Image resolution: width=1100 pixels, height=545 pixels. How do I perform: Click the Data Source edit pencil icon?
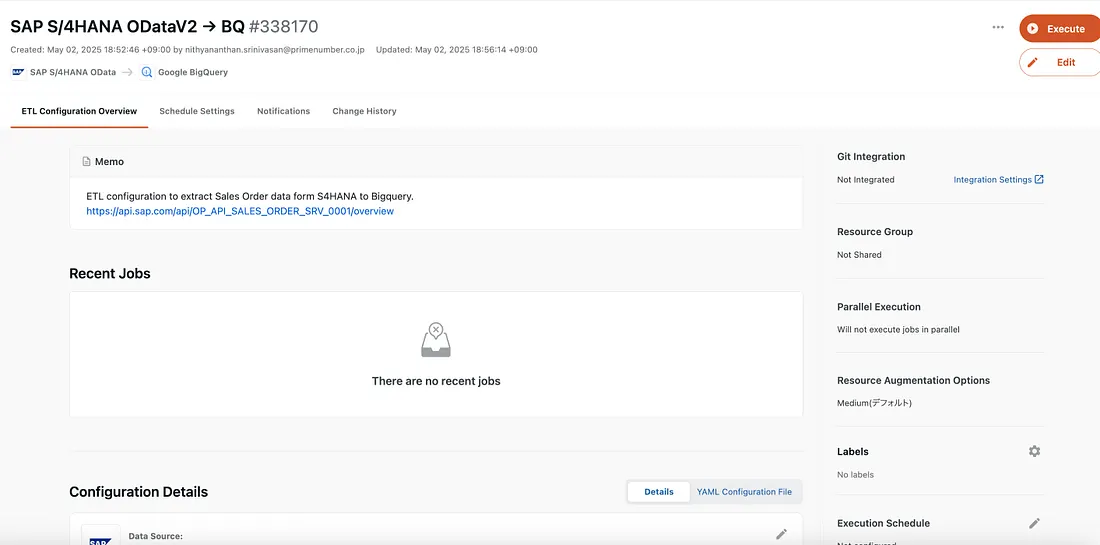coord(781,534)
